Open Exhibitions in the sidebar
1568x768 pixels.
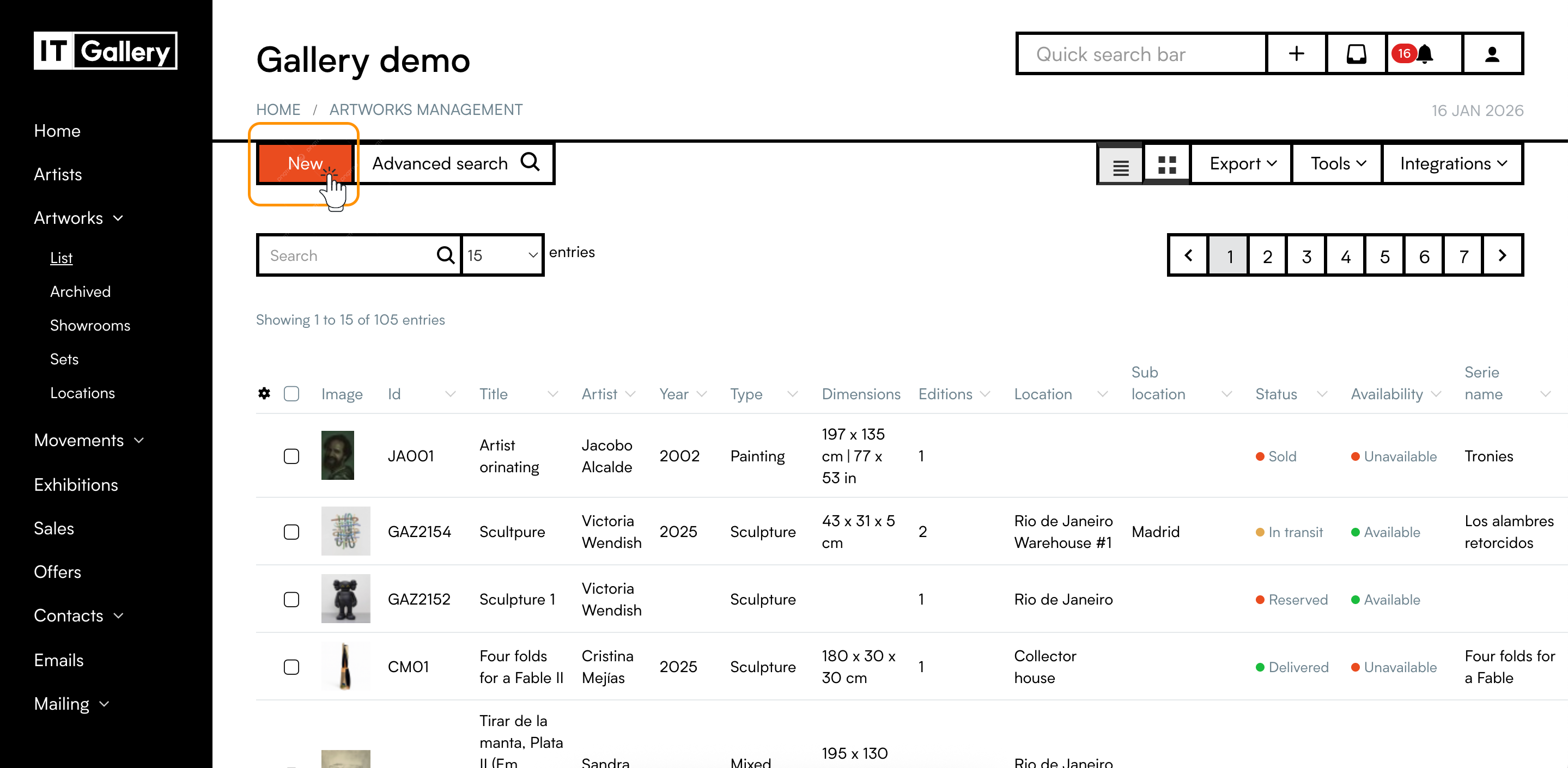coord(76,484)
